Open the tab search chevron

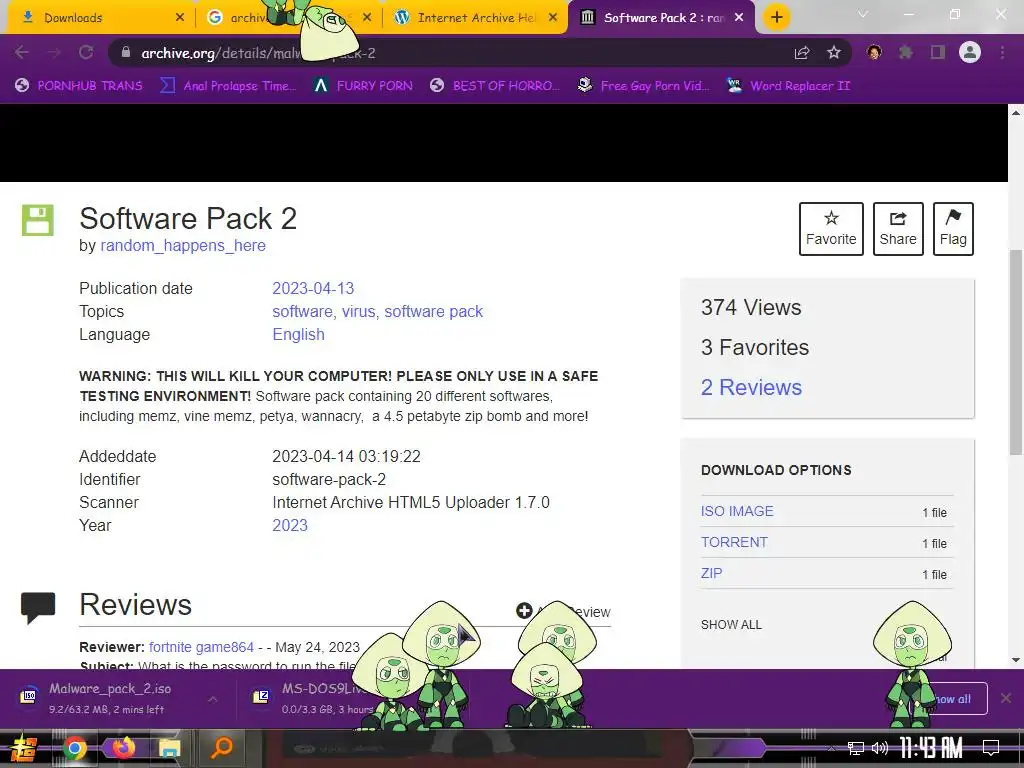pyautogui.click(x=863, y=14)
